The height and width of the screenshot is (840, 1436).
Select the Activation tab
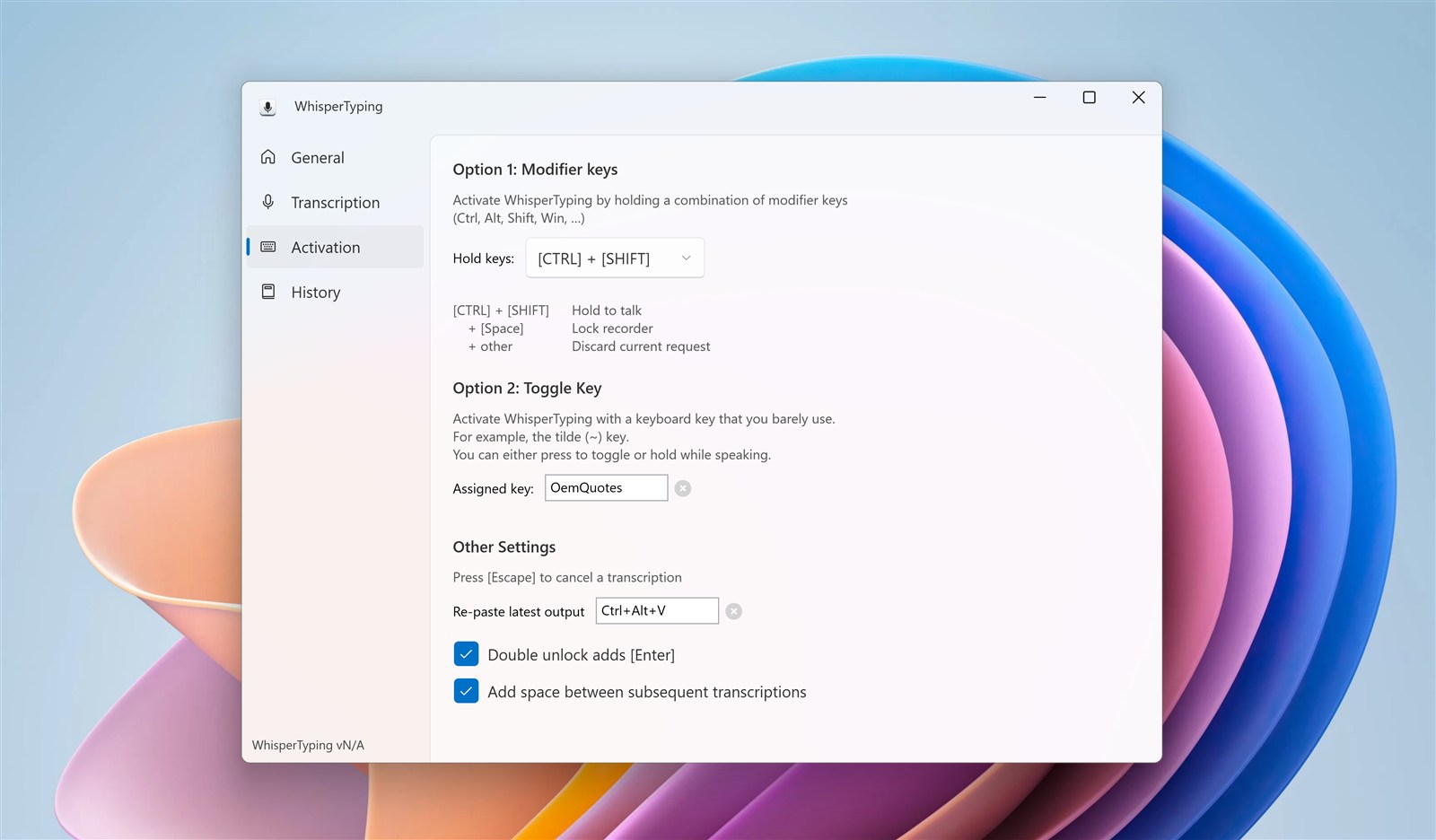pos(325,247)
